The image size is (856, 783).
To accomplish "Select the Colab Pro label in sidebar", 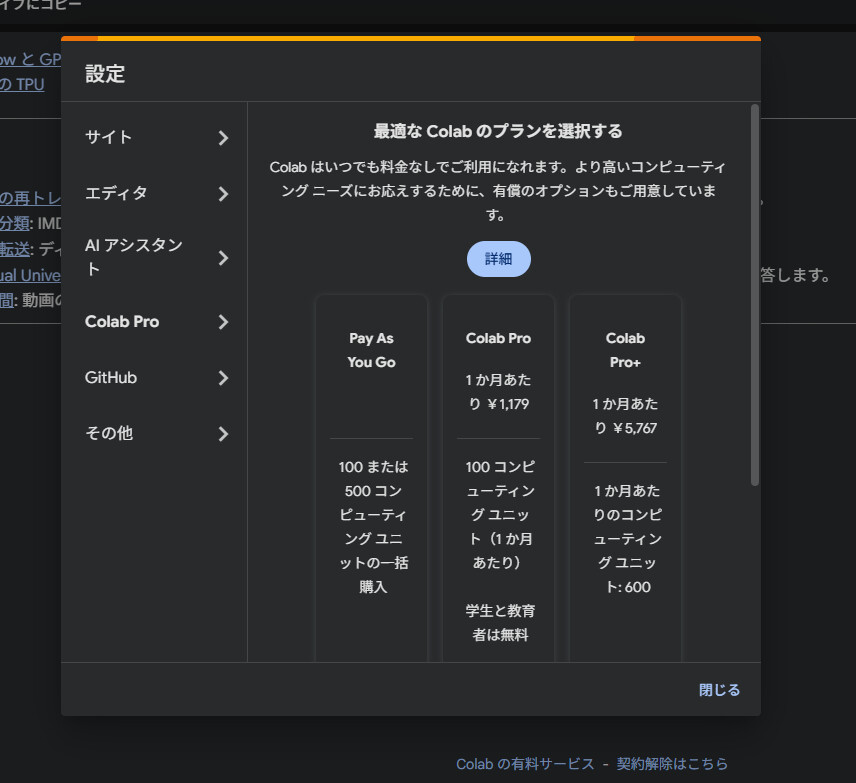I will point(122,322).
